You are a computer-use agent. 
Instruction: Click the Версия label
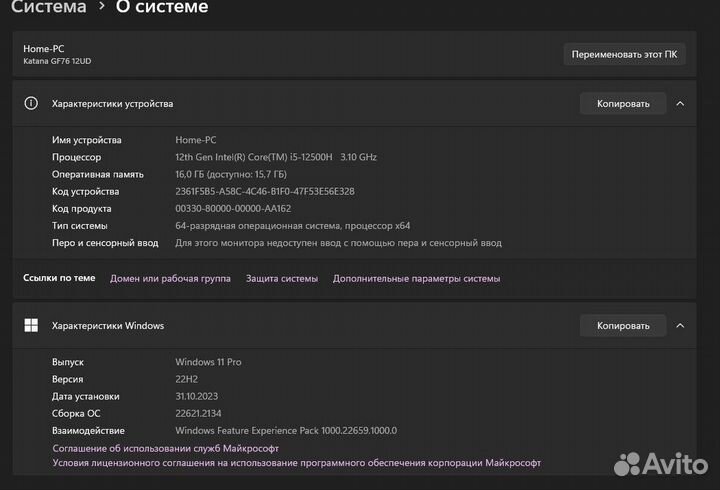pyautogui.click(x=68, y=379)
